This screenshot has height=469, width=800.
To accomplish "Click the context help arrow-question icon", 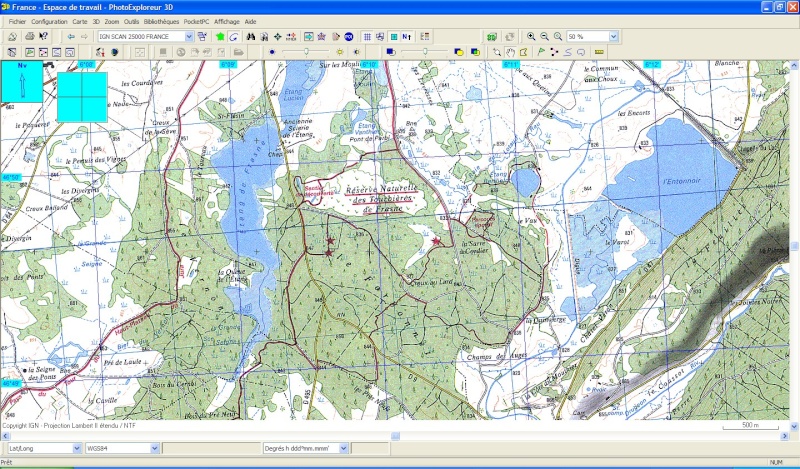I will point(43,37).
